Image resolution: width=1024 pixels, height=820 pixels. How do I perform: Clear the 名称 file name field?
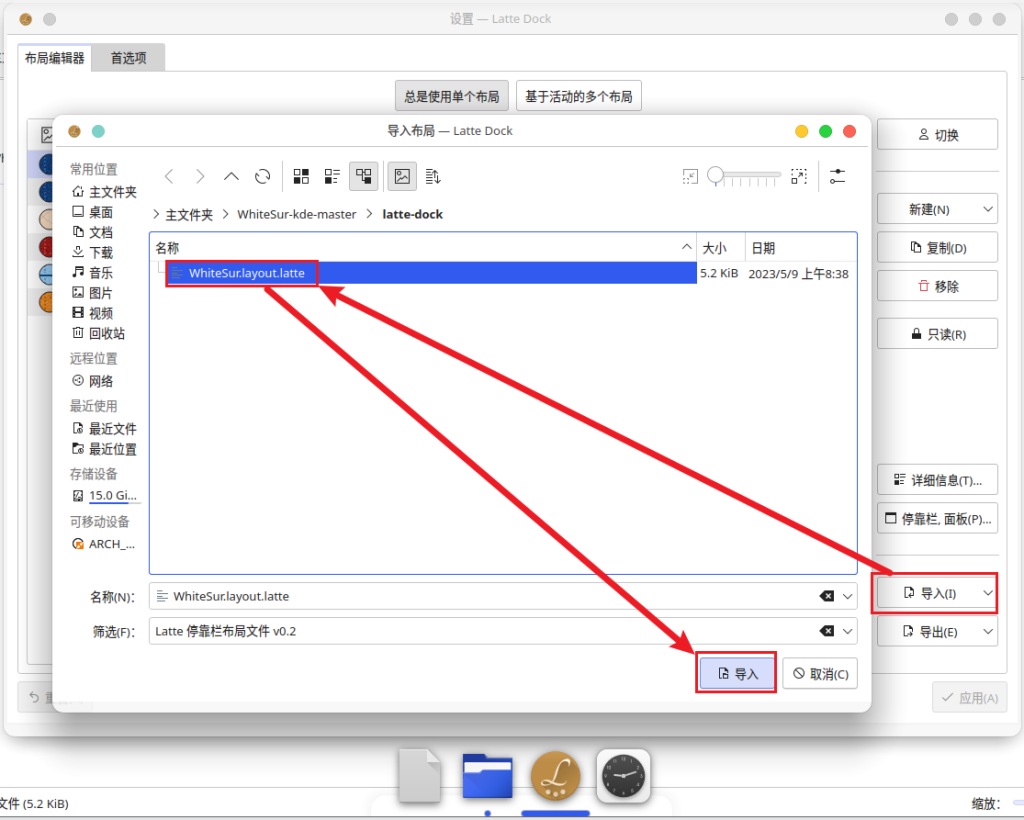827,596
